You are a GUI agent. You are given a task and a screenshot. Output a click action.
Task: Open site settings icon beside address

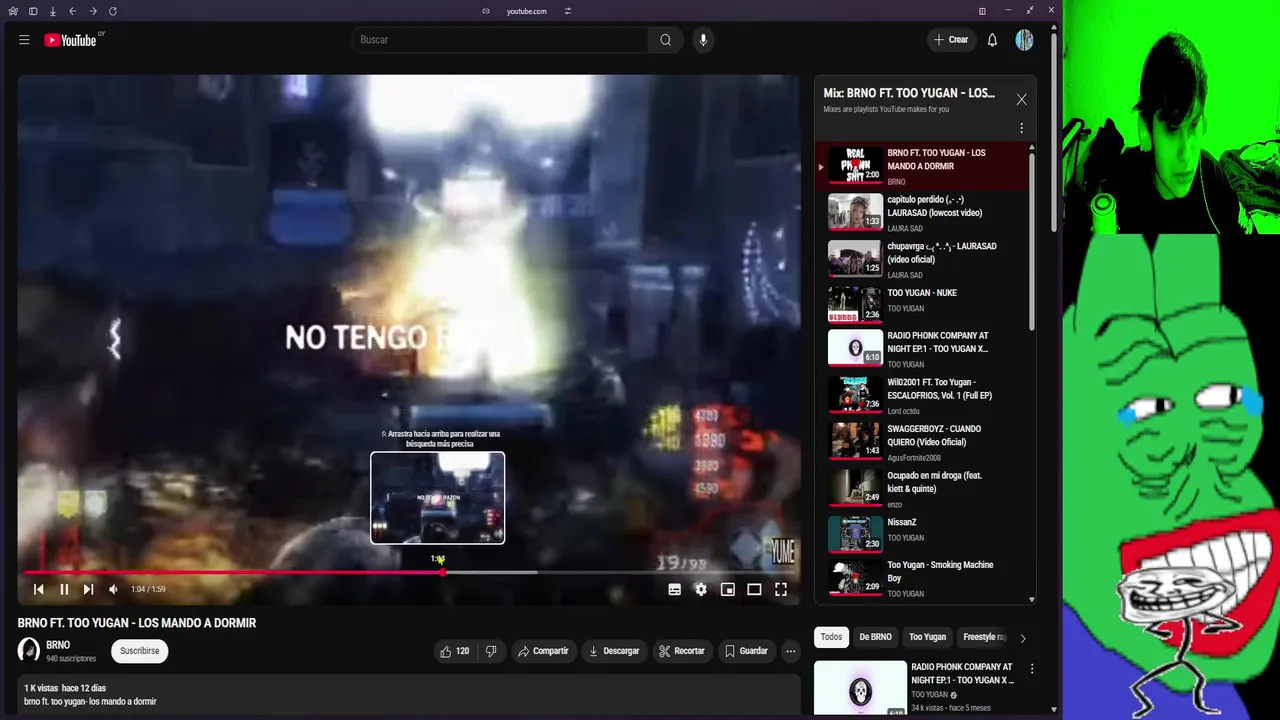coord(567,11)
